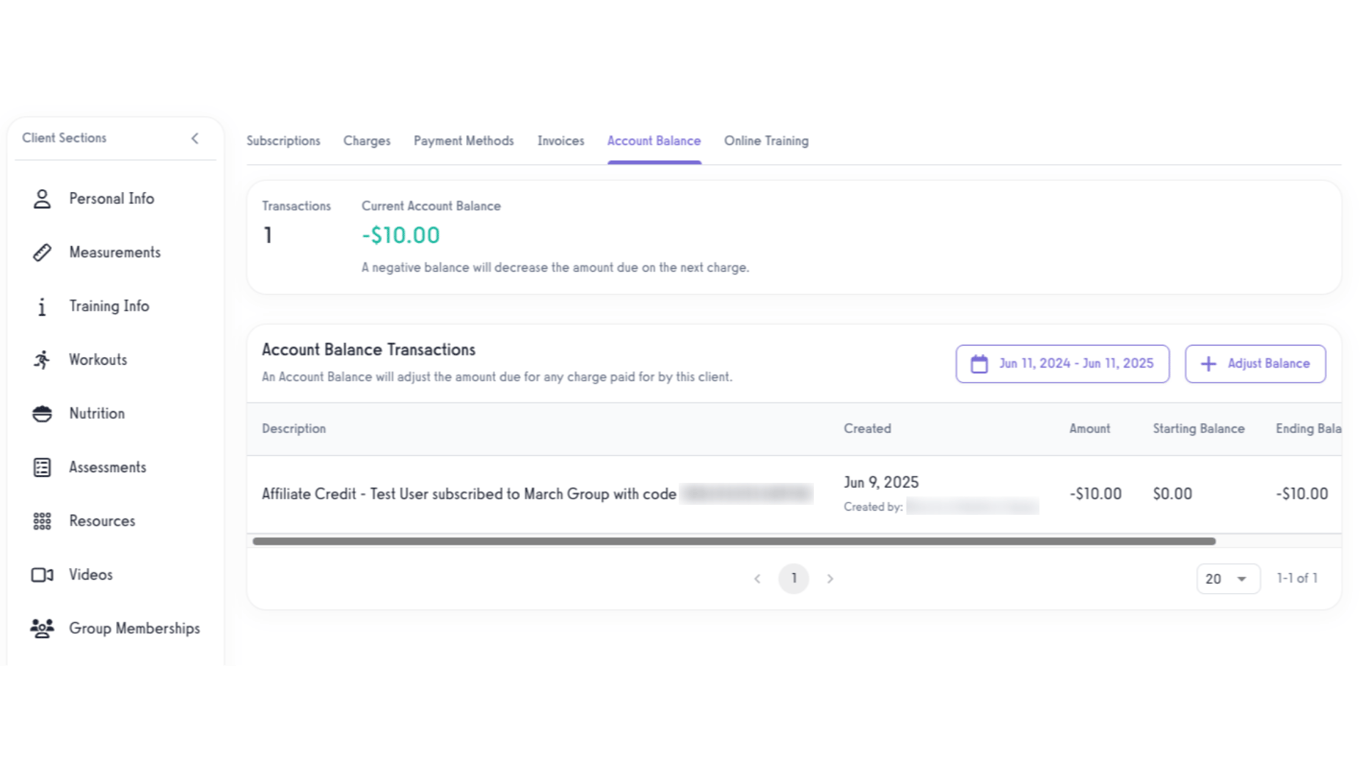Click page 1 in the pagination

point(793,578)
